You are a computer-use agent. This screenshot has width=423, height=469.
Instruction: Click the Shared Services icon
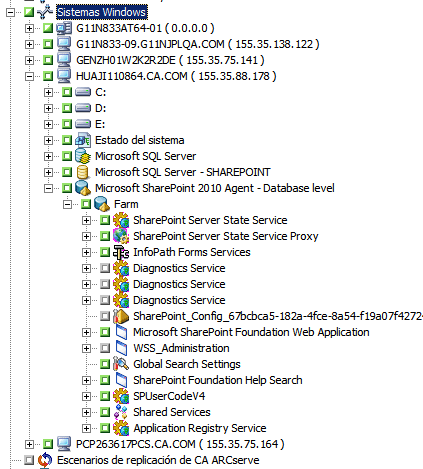[121, 412]
